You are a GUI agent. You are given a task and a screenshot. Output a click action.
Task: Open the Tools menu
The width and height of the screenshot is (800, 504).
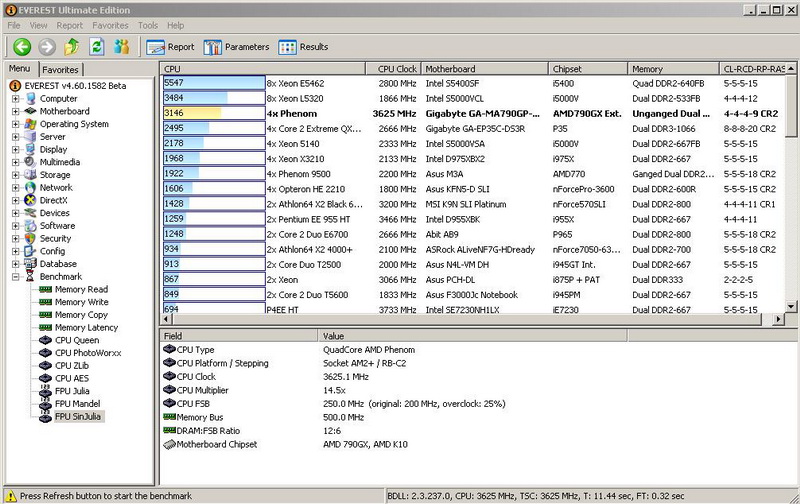point(148,26)
